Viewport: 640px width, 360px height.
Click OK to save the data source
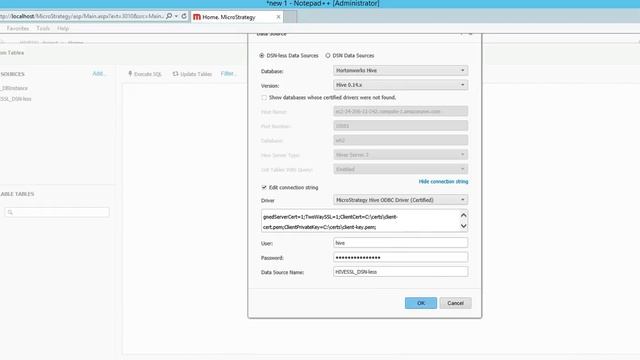point(421,303)
